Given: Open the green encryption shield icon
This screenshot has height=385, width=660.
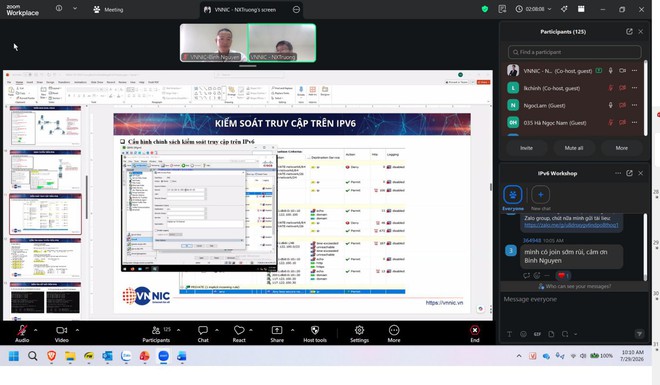Looking at the screenshot, I should [x=485, y=9].
